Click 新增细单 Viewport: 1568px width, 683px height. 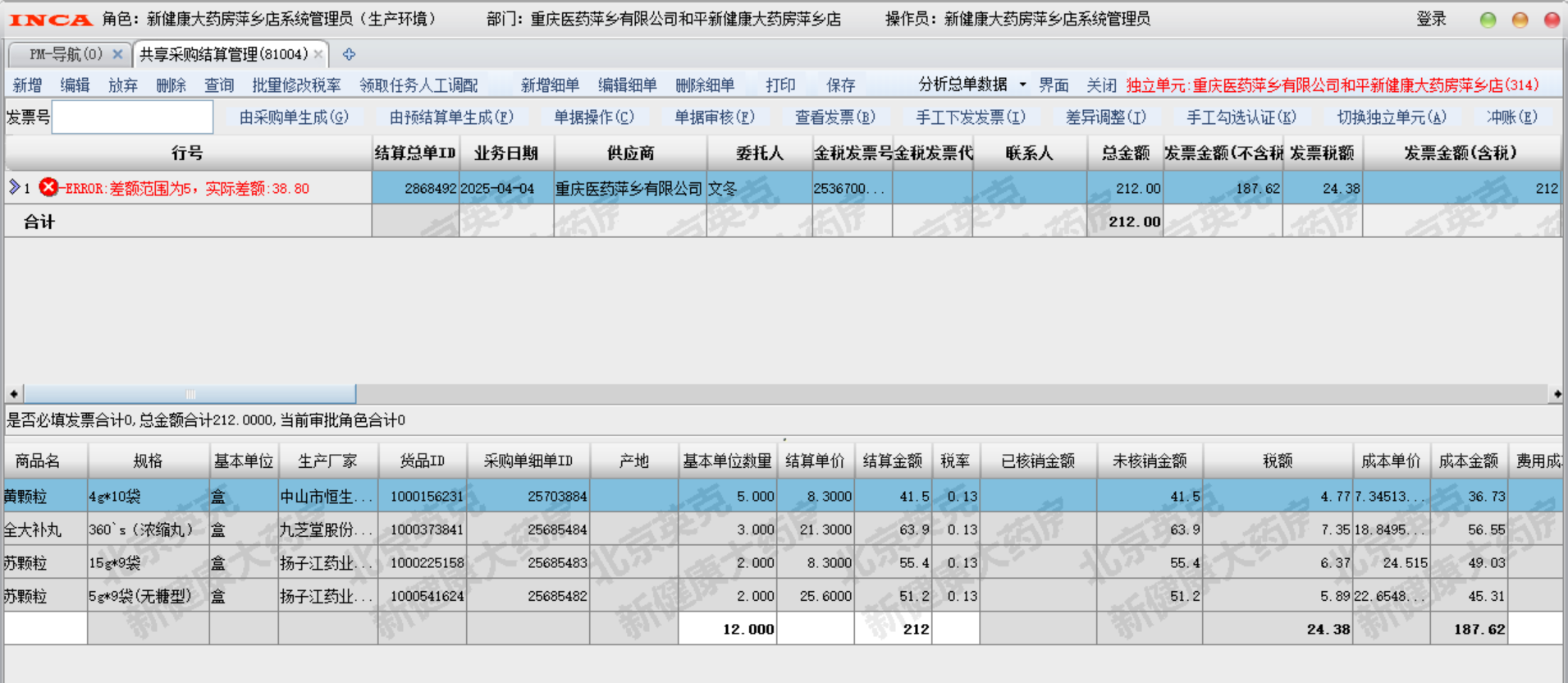point(550,85)
